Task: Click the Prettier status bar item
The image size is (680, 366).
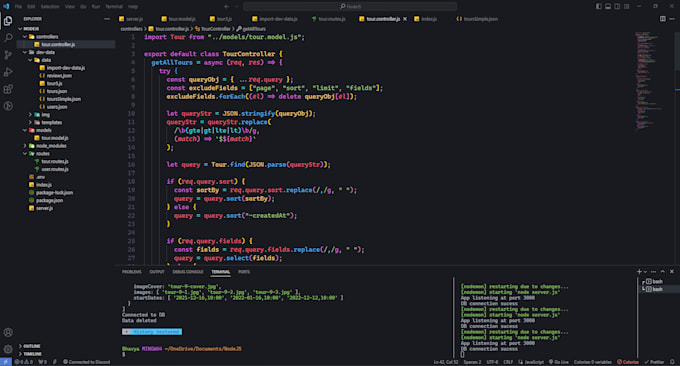Action: 654,362
